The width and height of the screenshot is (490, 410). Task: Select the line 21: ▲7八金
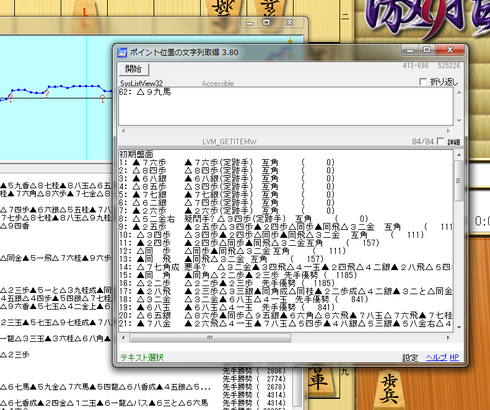pyautogui.click(x=286, y=323)
